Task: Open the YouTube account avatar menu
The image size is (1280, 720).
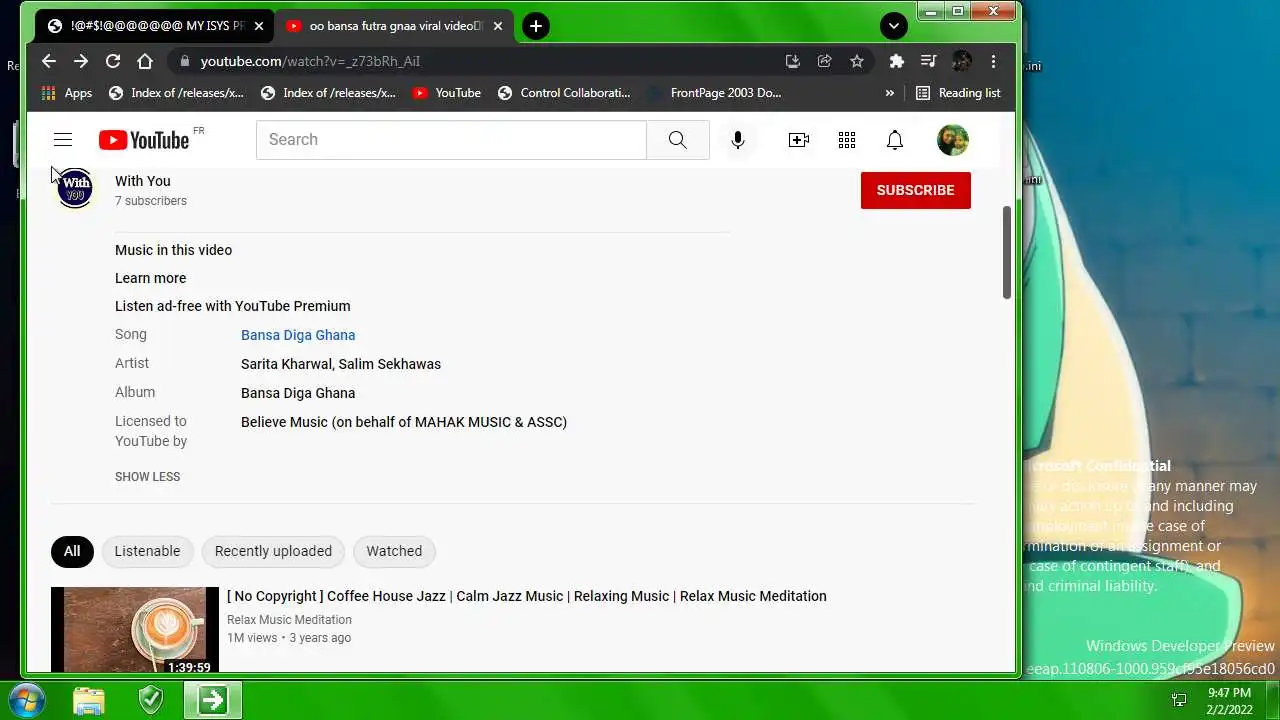Action: pyautogui.click(x=953, y=140)
